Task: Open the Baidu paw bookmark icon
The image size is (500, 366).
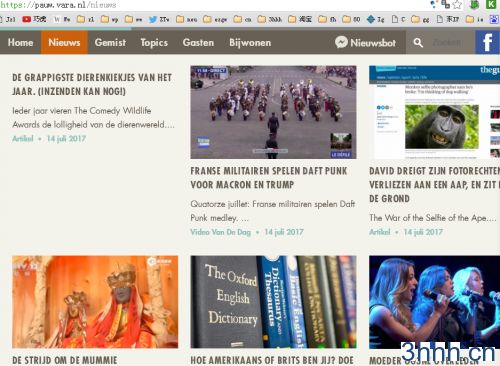Action: tap(494, 19)
